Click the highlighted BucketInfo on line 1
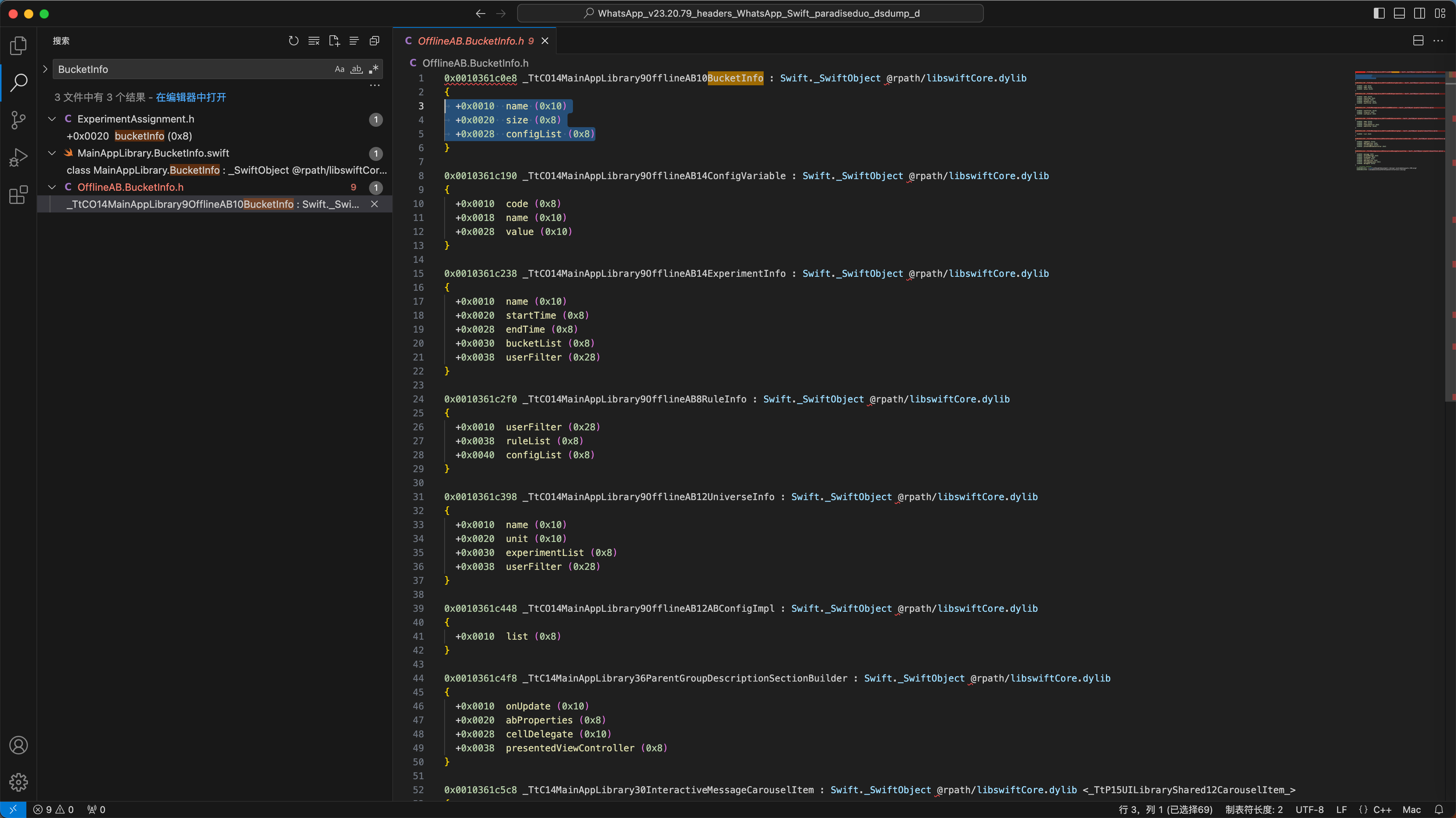 pyautogui.click(x=735, y=78)
